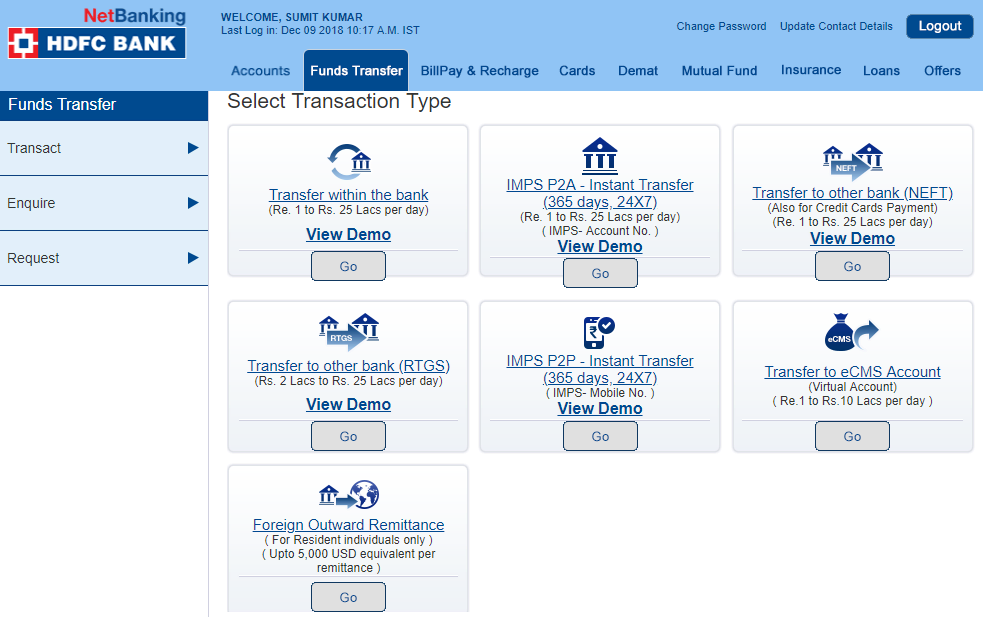The image size is (983, 617).
Task: Click the Transfer within the bank link
Action: click(x=349, y=195)
